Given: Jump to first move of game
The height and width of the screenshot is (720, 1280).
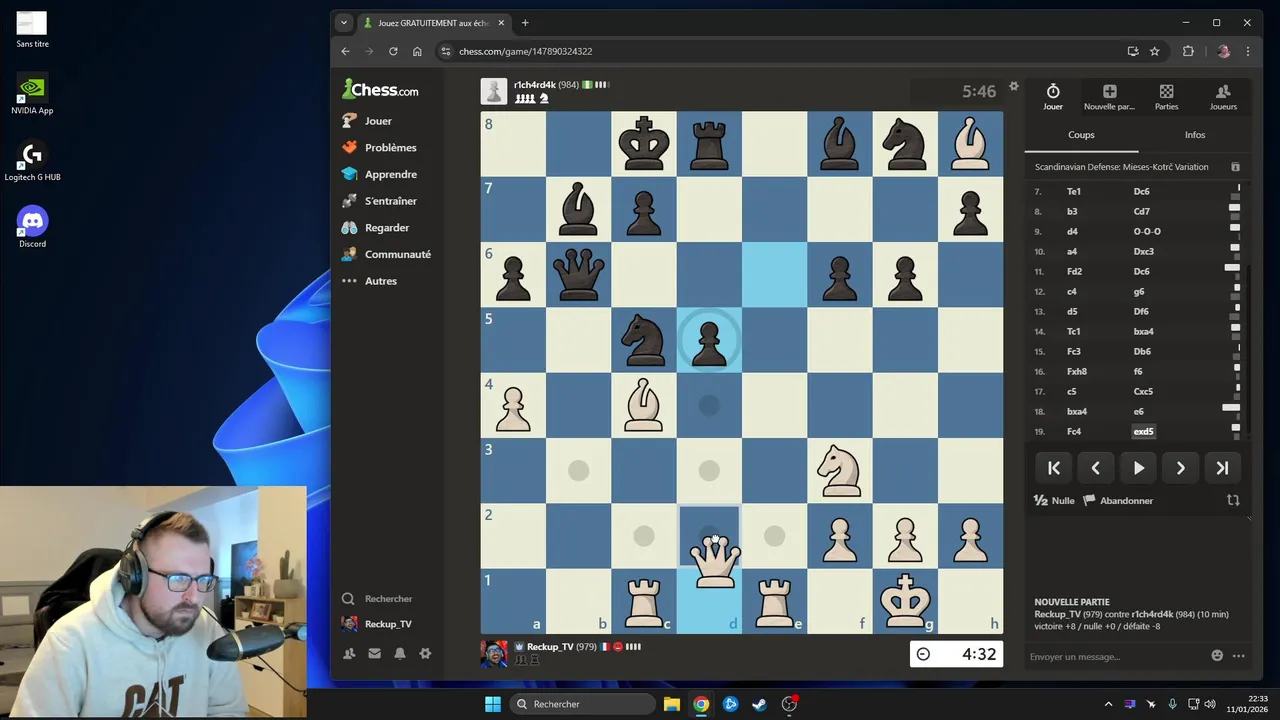Looking at the screenshot, I should 1054,468.
